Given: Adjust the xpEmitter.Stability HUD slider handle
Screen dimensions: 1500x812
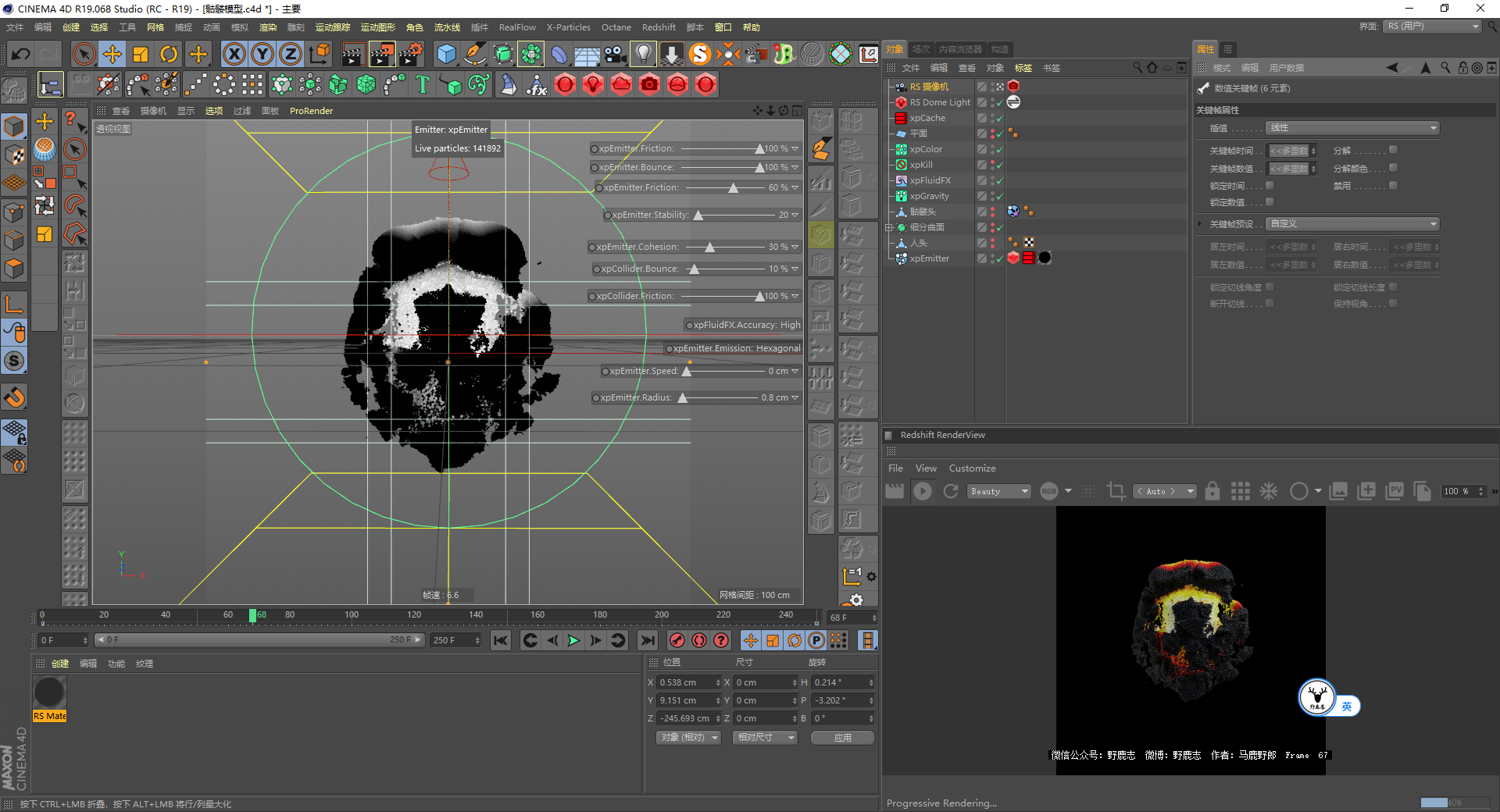Looking at the screenshot, I should click(x=698, y=215).
